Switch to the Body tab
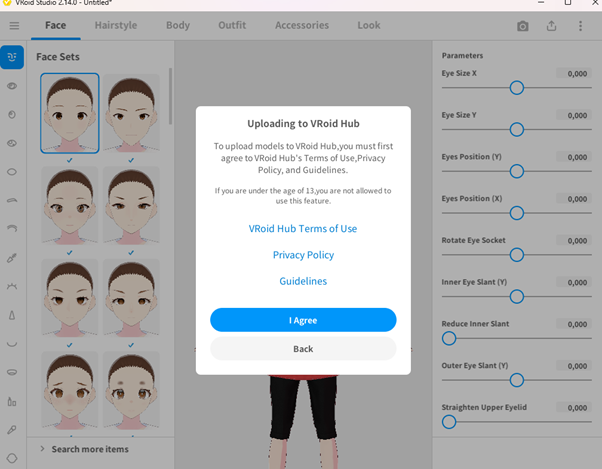 click(178, 25)
